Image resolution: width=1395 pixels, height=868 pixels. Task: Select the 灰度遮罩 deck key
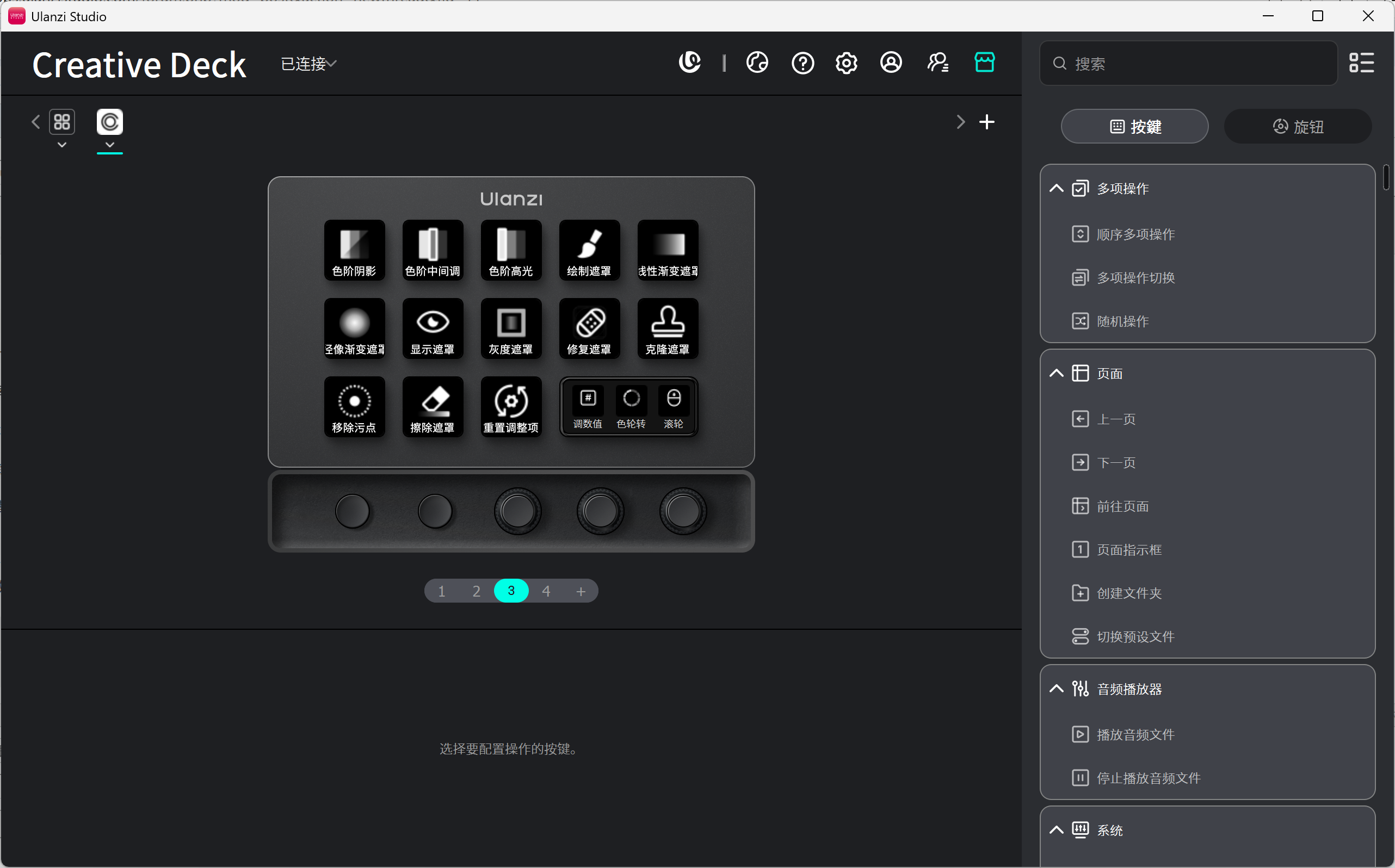(x=510, y=328)
